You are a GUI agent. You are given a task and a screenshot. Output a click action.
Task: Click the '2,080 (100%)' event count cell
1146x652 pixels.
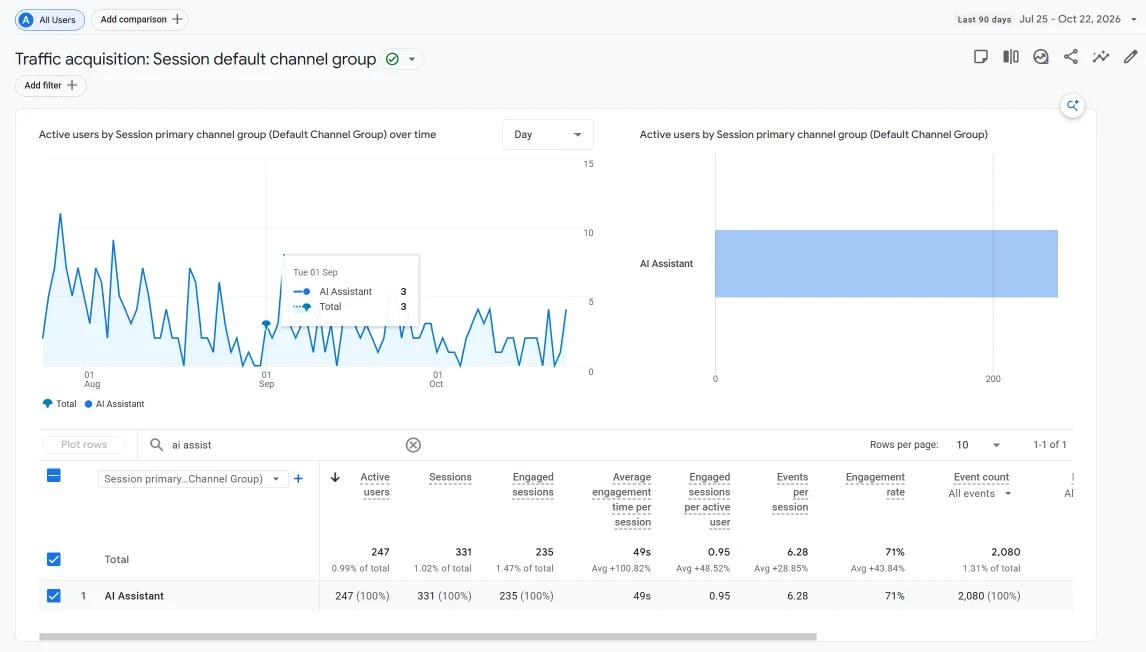[x=989, y=596]
